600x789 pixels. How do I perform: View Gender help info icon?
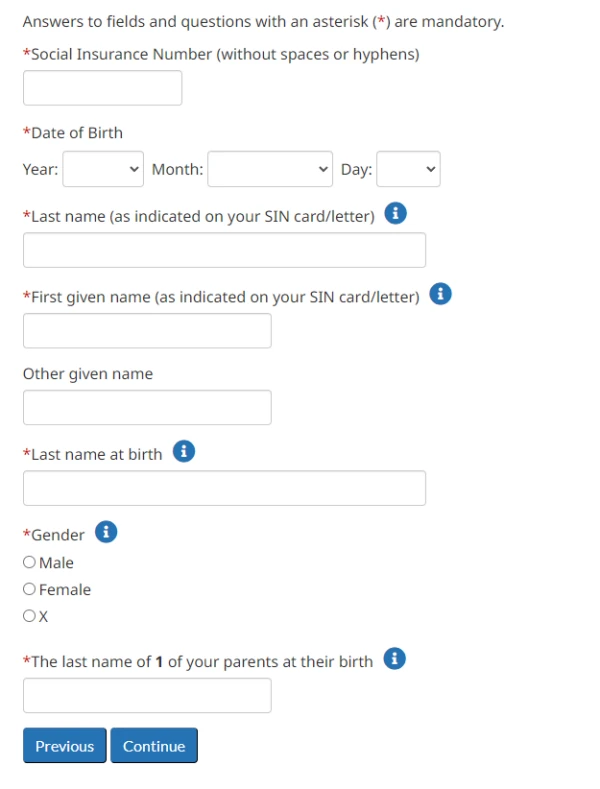[x=106, y=531]
